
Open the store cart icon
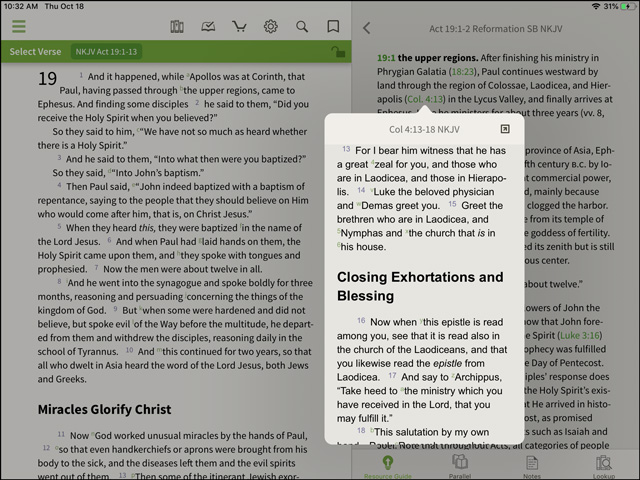click(239, 27)
